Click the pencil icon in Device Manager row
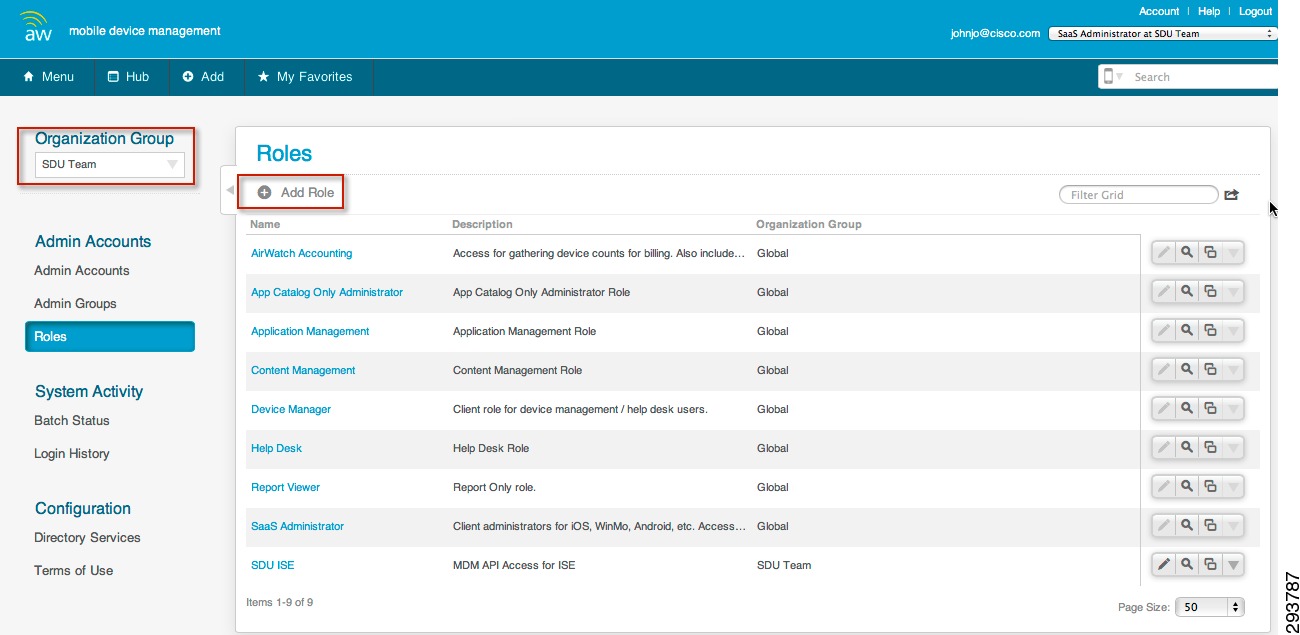Image resolution: width=1300 pixels, height=635 pixels. click(1163, 409)
